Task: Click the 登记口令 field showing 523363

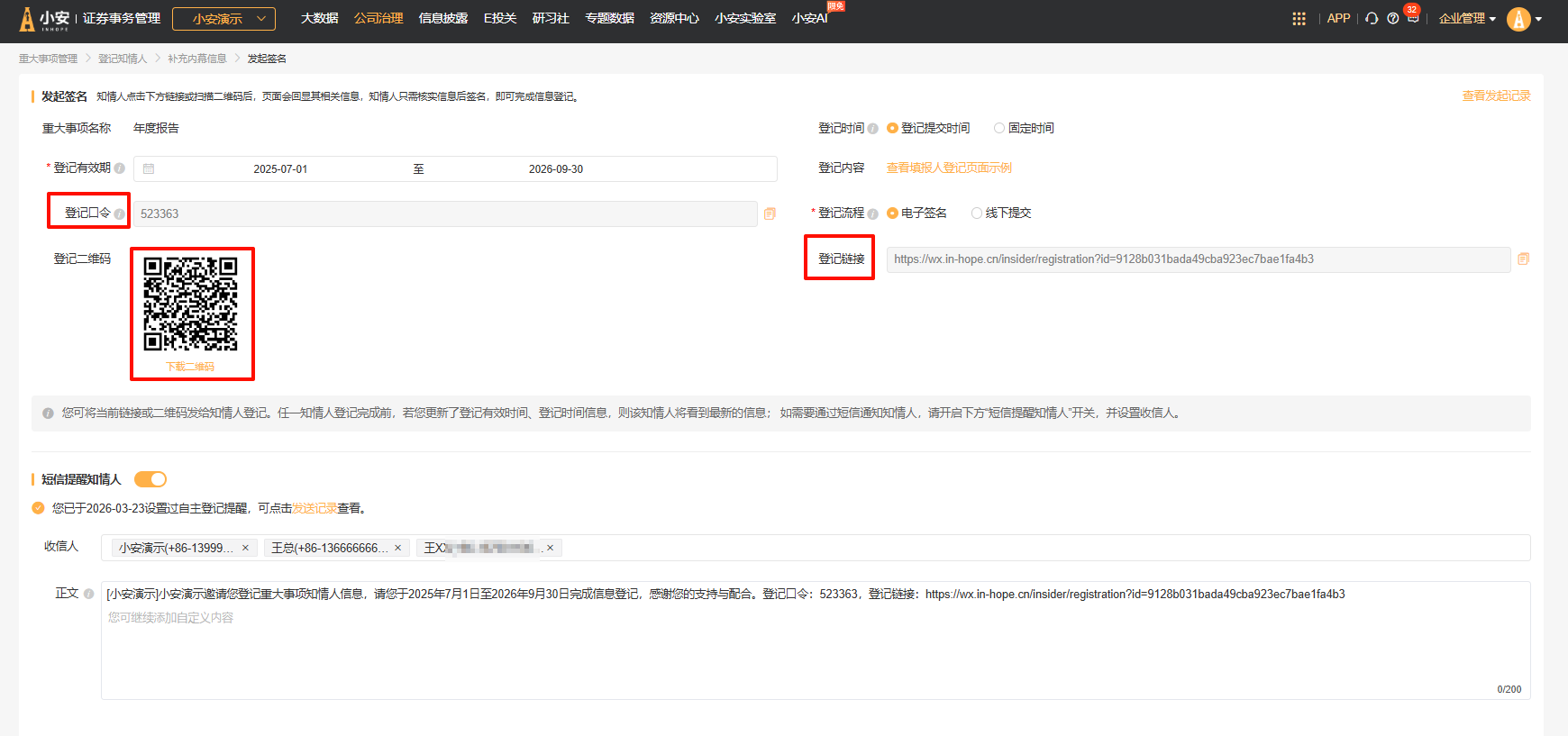Action: [x=445, y=214]
